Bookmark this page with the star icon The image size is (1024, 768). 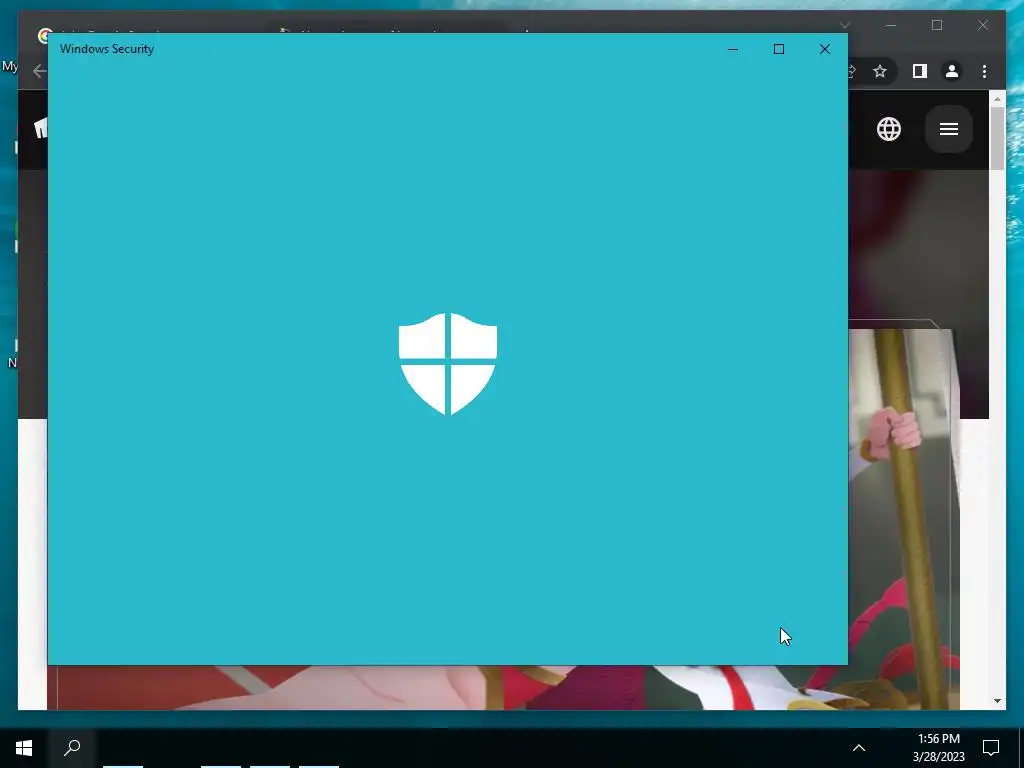(880, 71)
